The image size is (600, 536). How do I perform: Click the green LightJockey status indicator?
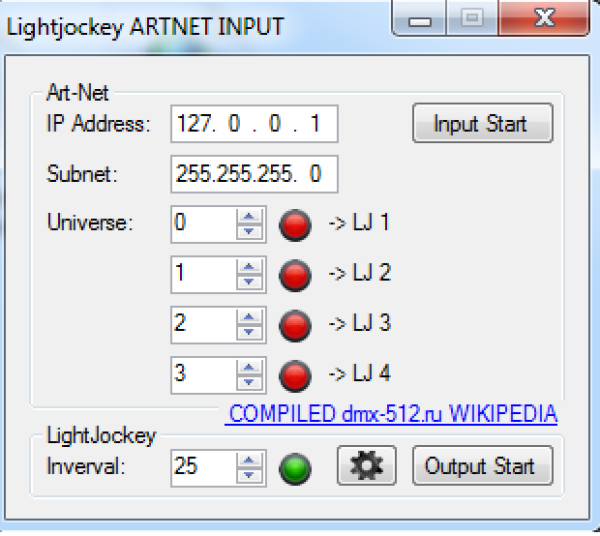click(293, 467)
